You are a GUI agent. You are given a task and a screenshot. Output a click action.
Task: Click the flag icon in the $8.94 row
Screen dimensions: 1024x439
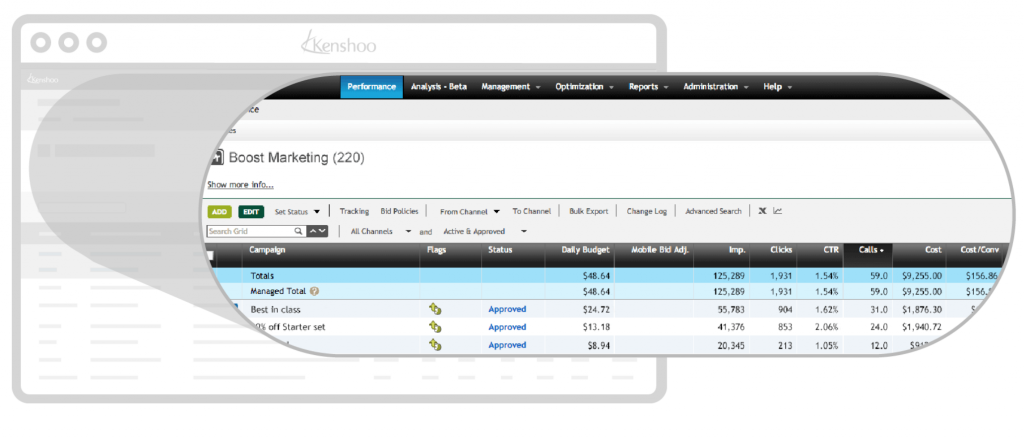click(435, 344)
